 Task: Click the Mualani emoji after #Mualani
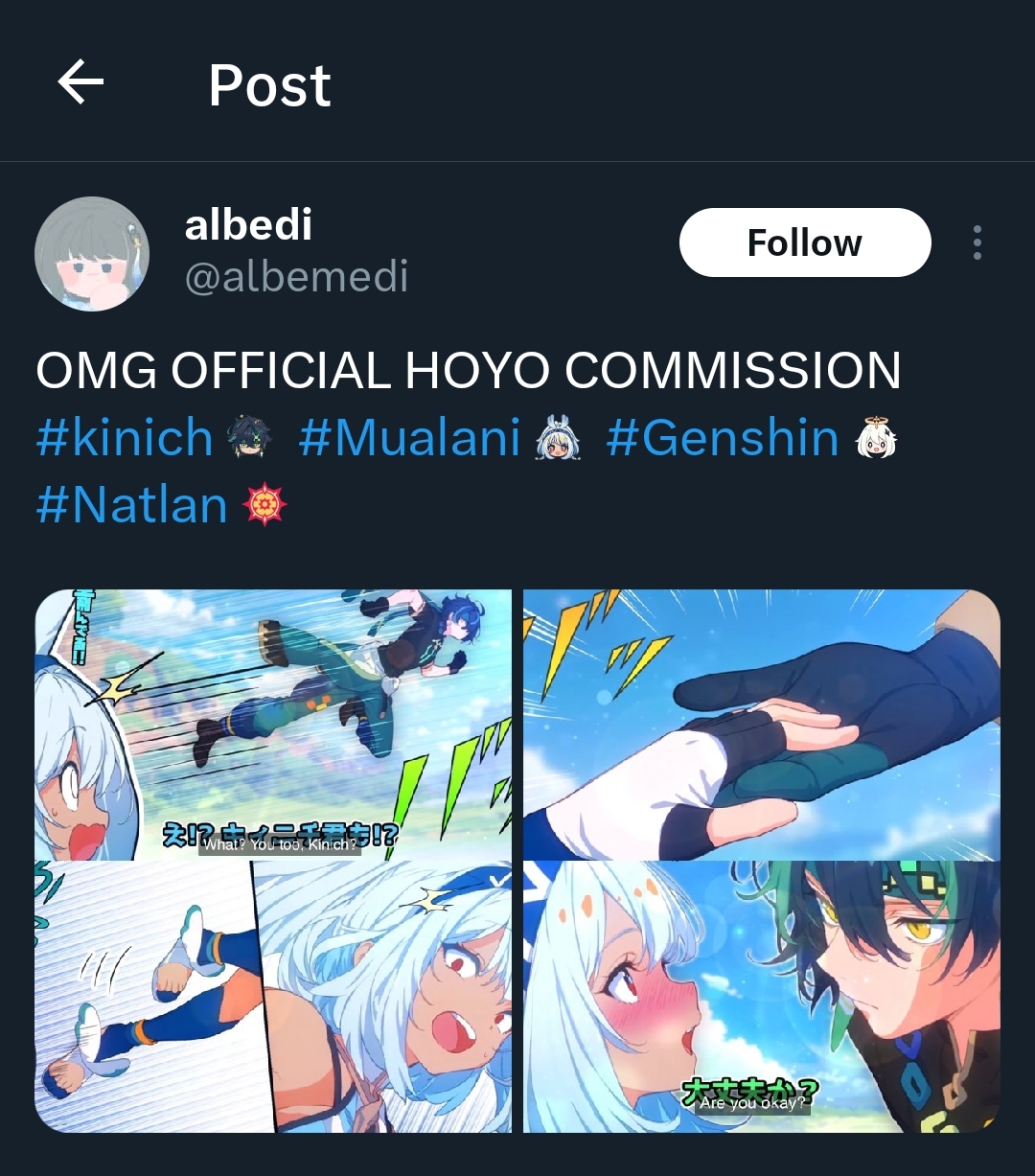(x=558, y=439)
